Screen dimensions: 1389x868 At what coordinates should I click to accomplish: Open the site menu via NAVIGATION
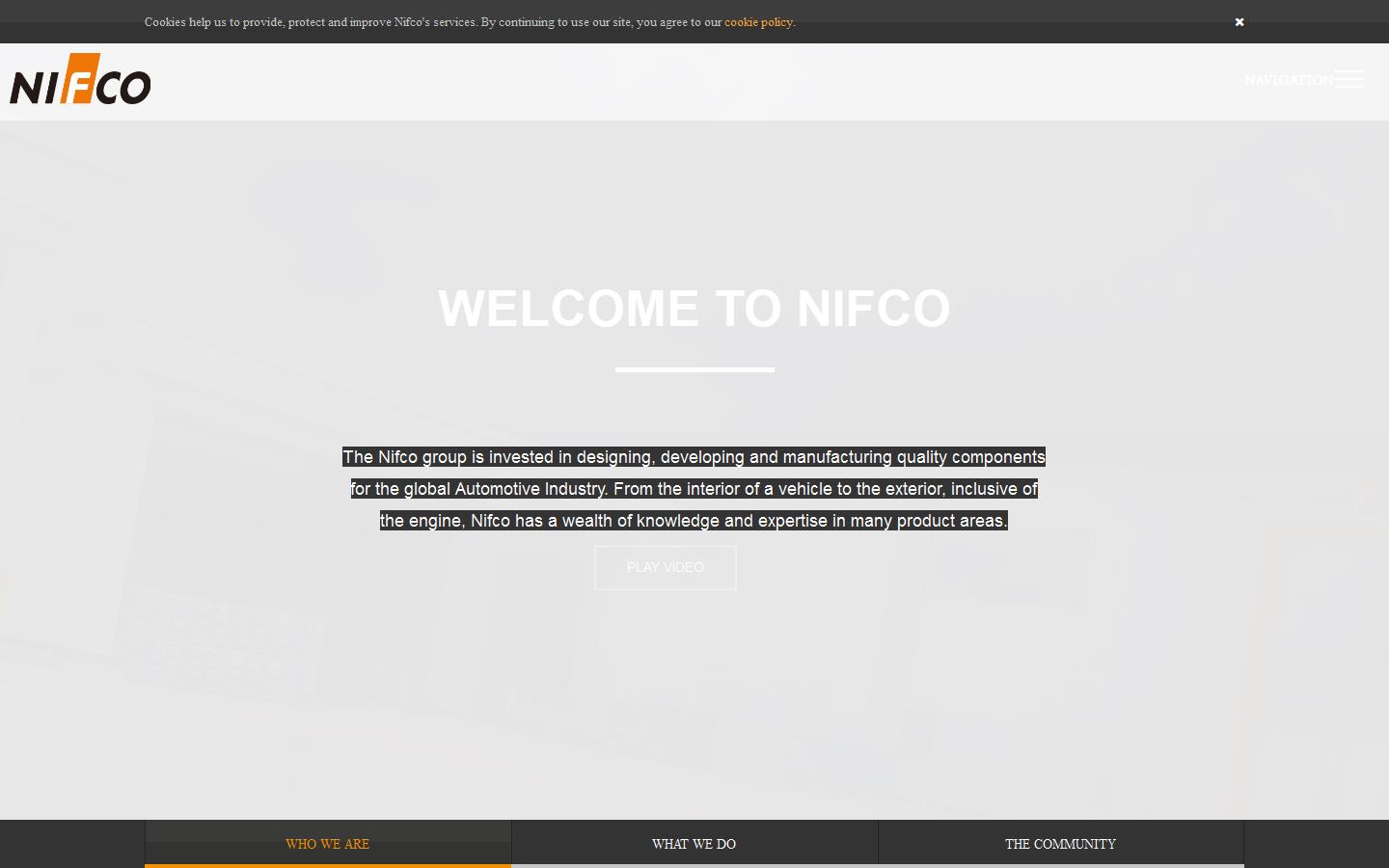(x=1290, y=80)
